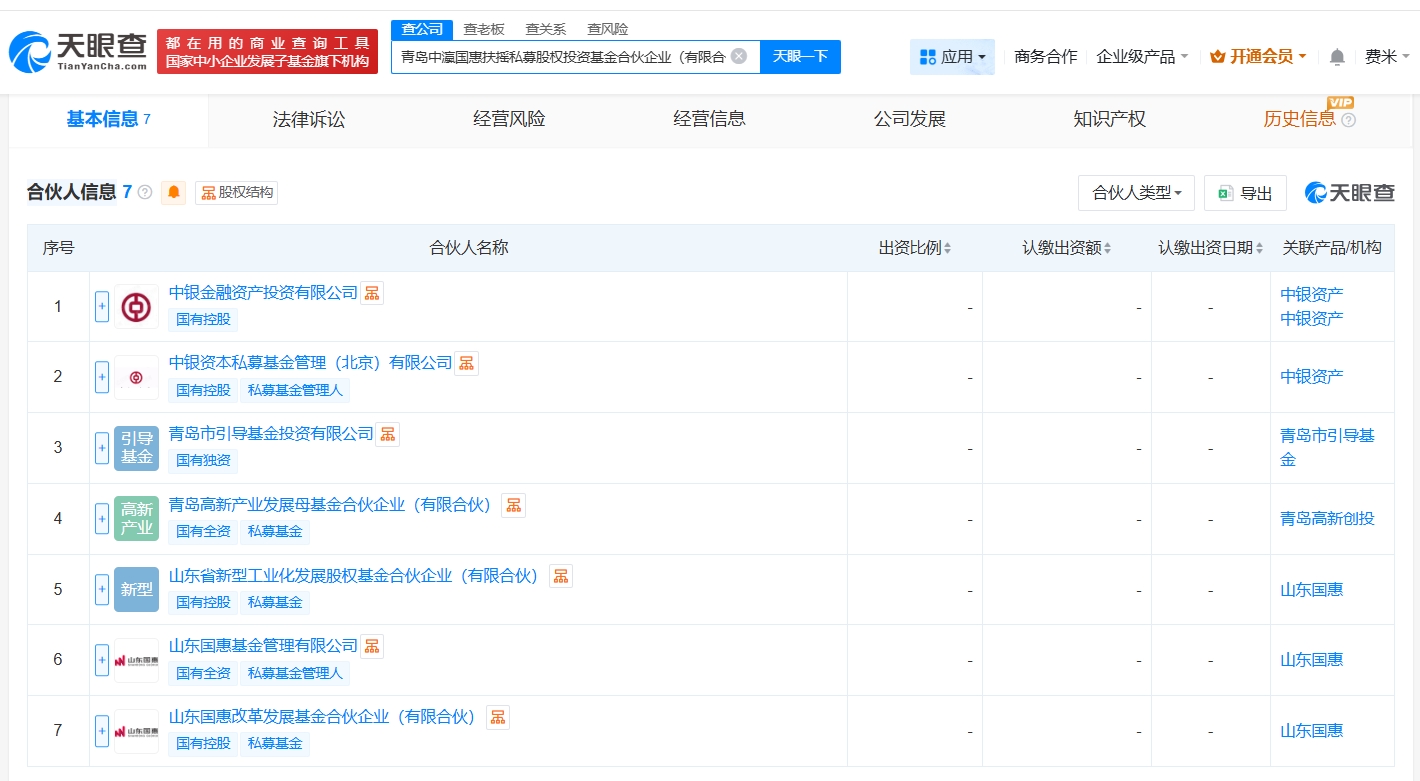The width and height of the screenshot is (1420, 781).
Task: Click the 天眼一下 search button
Action: pos(800,56)
